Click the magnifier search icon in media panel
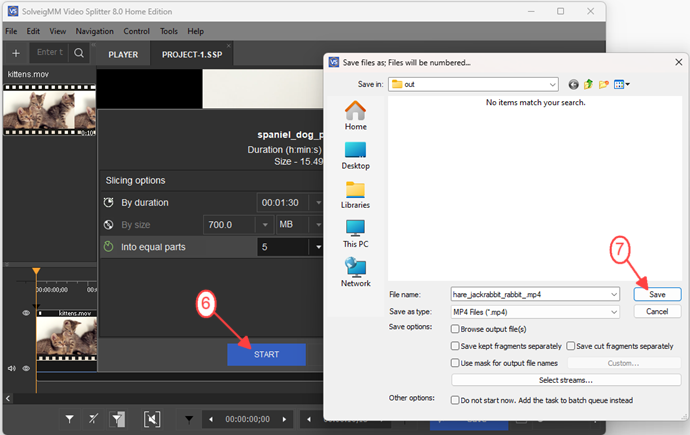Screen dimensions: 690x435 pos(79,53)
